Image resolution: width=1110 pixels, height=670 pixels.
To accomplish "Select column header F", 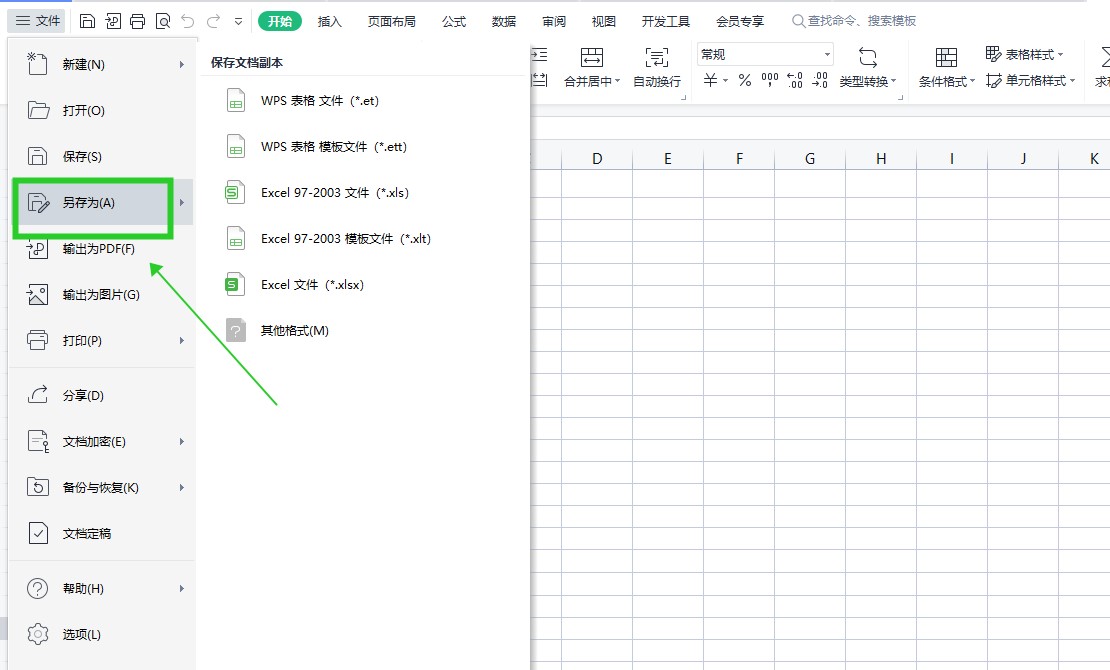I will pos(739,158).
